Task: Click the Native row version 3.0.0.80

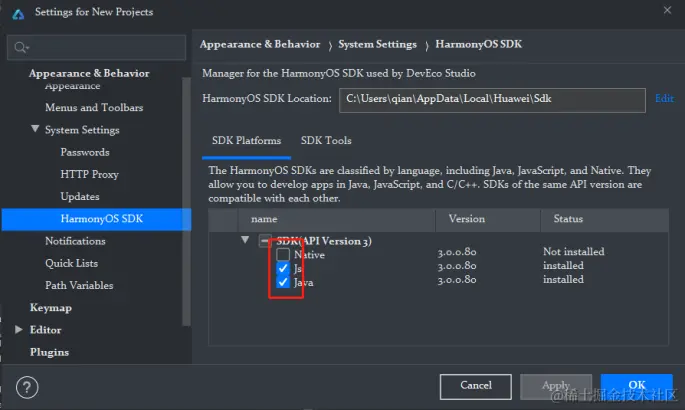Action: [x=457, y=252]
